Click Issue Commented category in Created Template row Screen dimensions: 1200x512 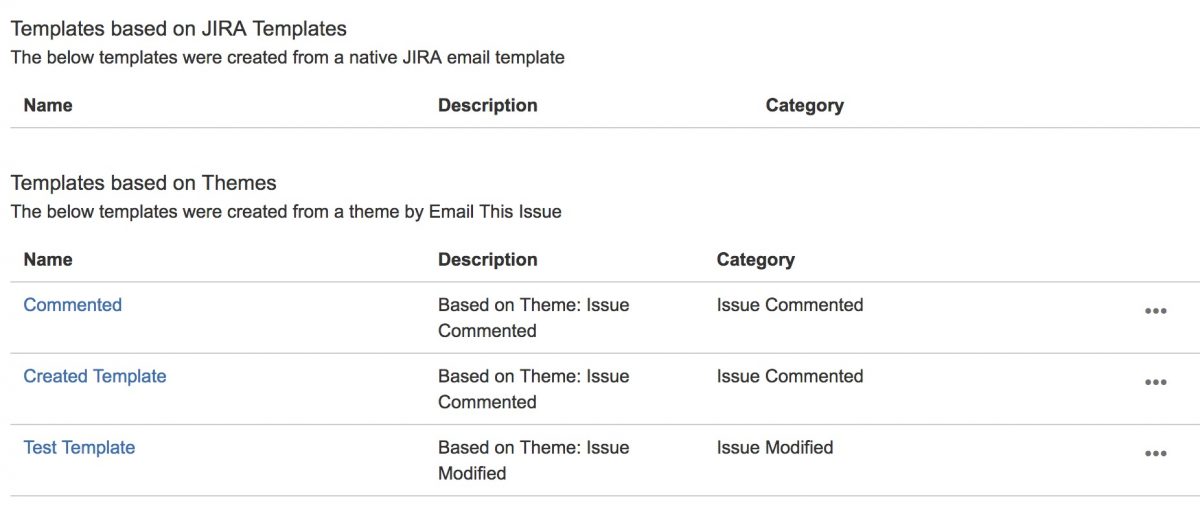tap(790, 376)
